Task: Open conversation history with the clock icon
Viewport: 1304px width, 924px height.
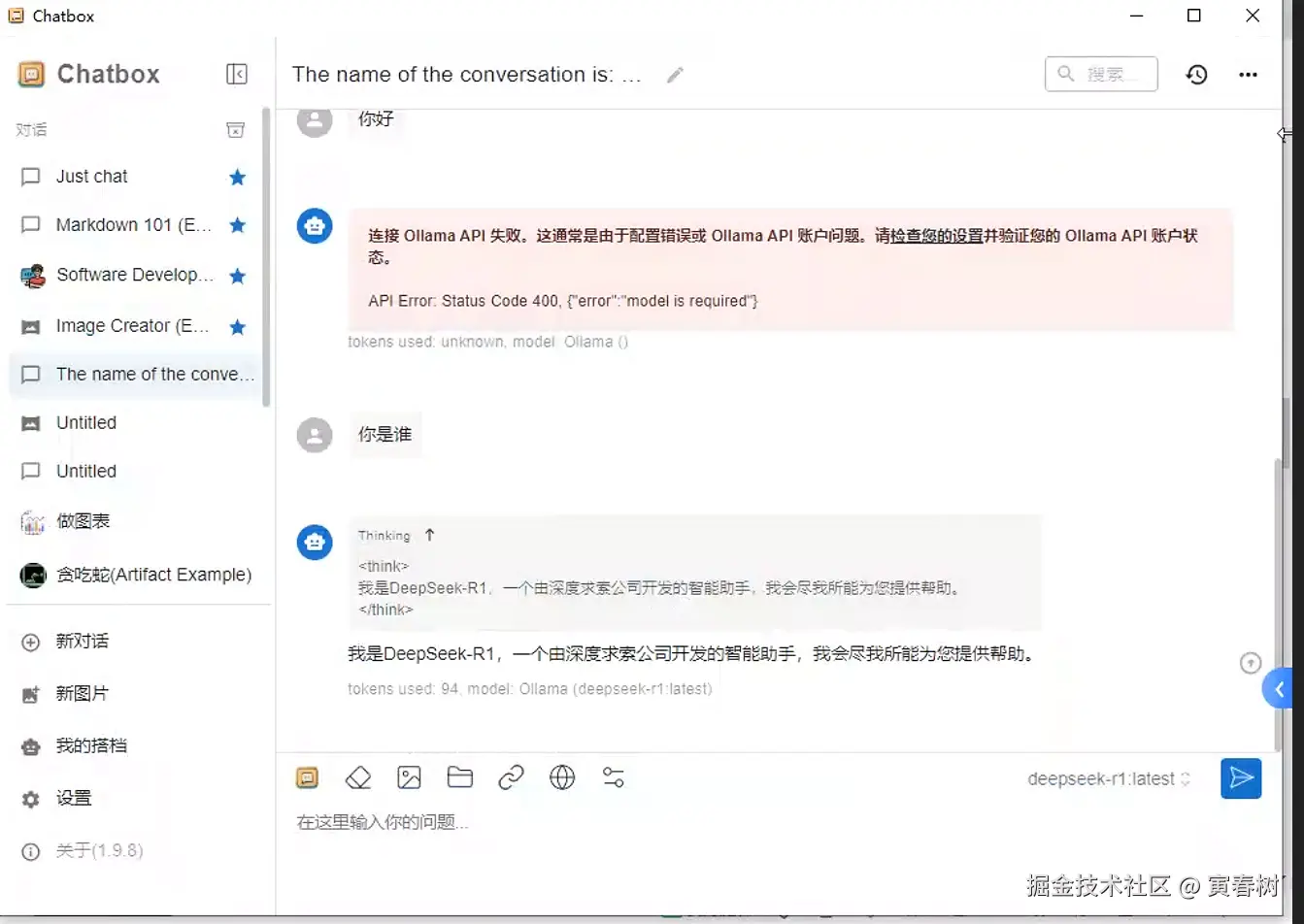Action: click(x=1196, y=75)
